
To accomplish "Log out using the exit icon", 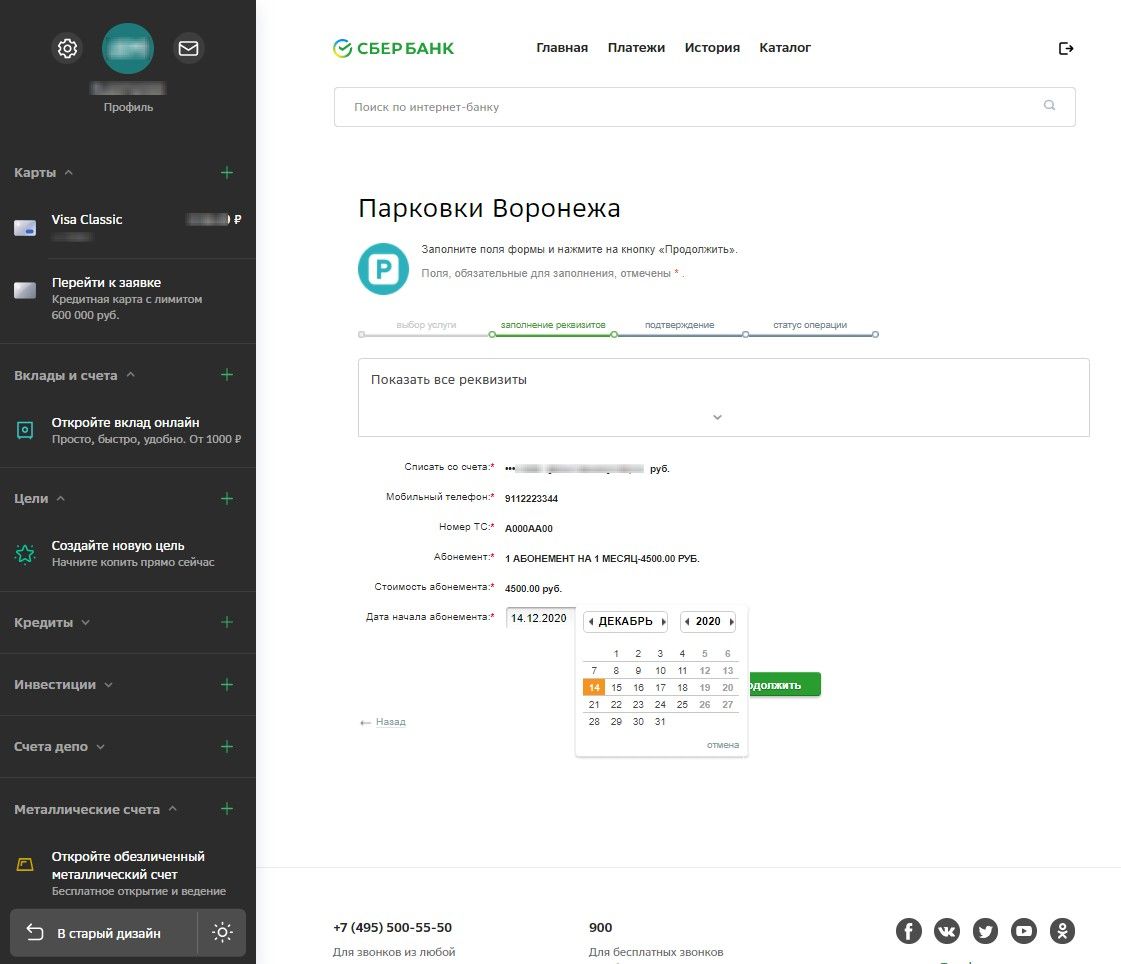I will pos(1066,49).
